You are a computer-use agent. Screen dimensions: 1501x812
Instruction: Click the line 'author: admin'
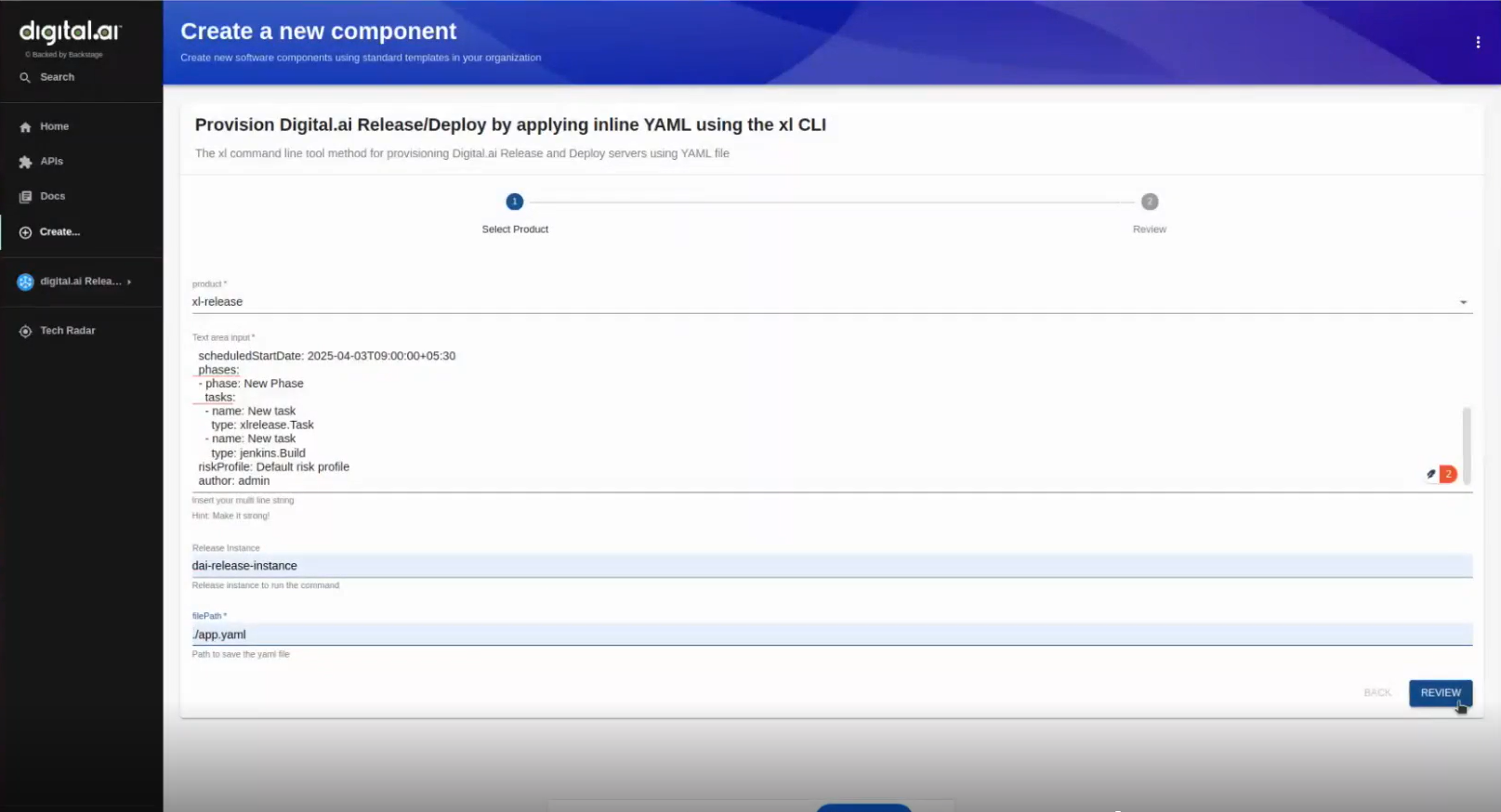[234, 481]
